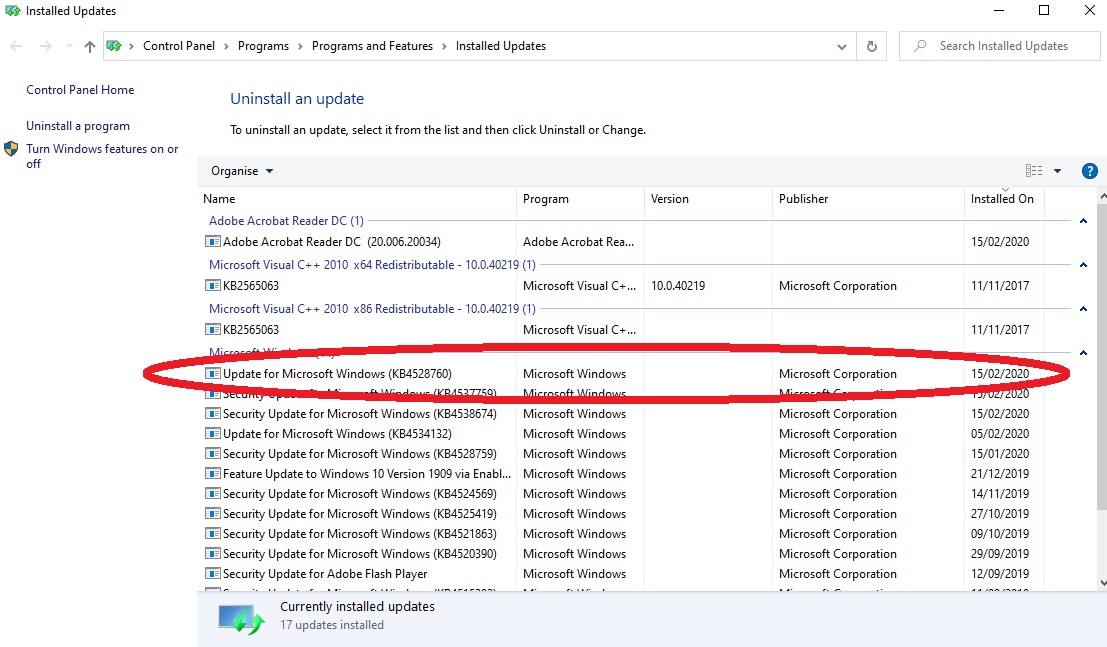Open Programs and Features breadcrumb

pos(372,46)
